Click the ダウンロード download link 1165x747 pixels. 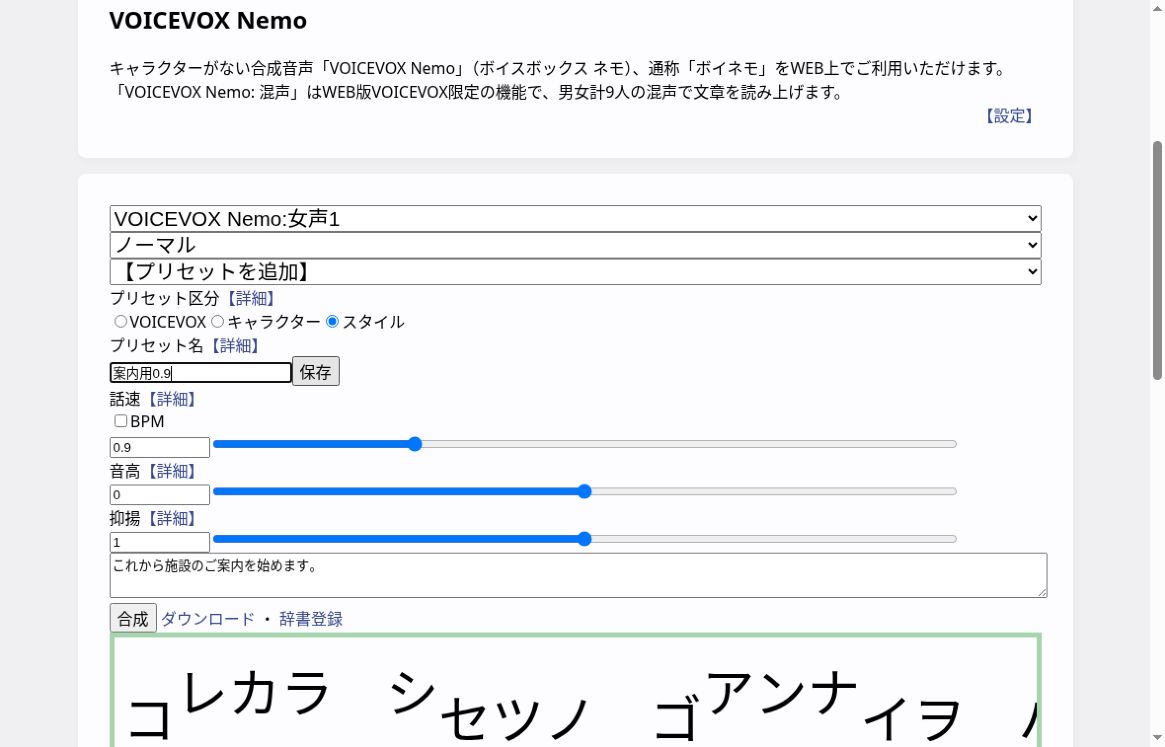point(208,619)
